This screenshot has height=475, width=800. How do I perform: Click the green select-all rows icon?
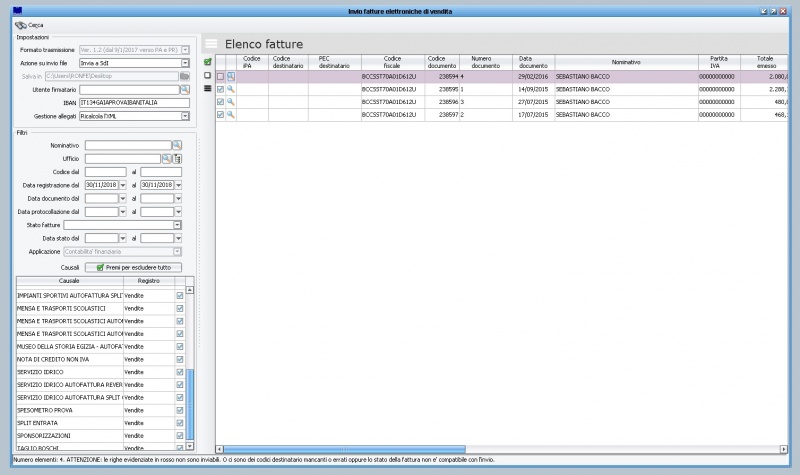[x=207, y=62]
